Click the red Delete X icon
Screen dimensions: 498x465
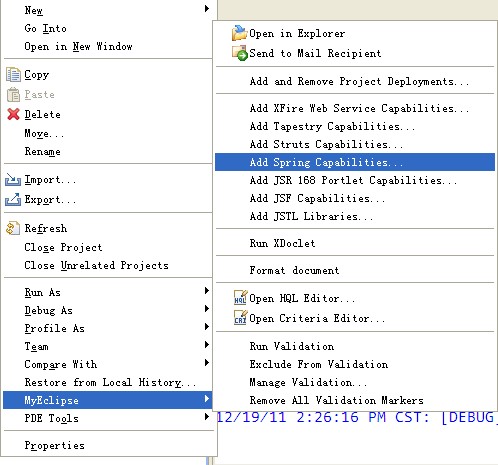13,114
